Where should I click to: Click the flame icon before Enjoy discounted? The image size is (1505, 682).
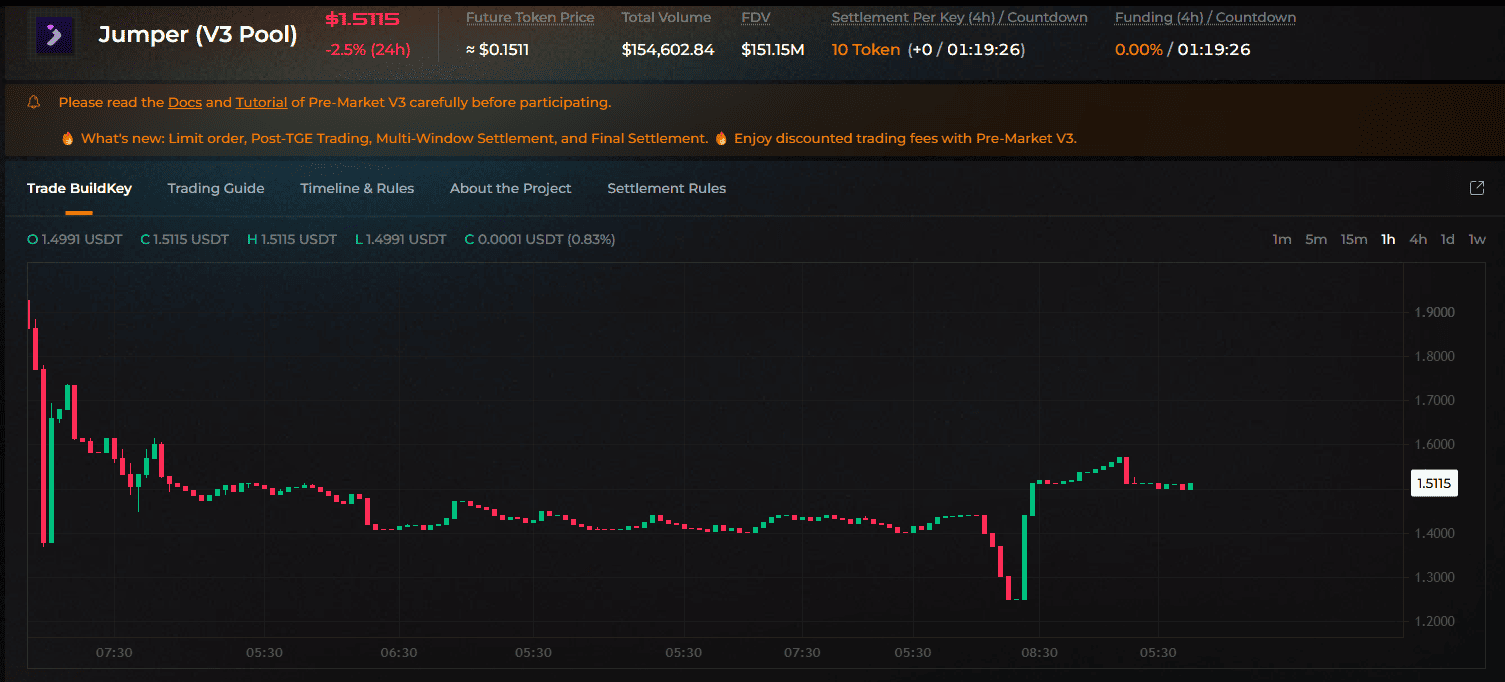721,139
